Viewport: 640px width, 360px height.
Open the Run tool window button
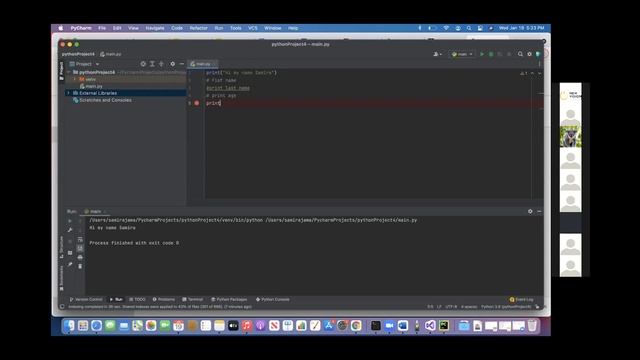pos(116,300)
